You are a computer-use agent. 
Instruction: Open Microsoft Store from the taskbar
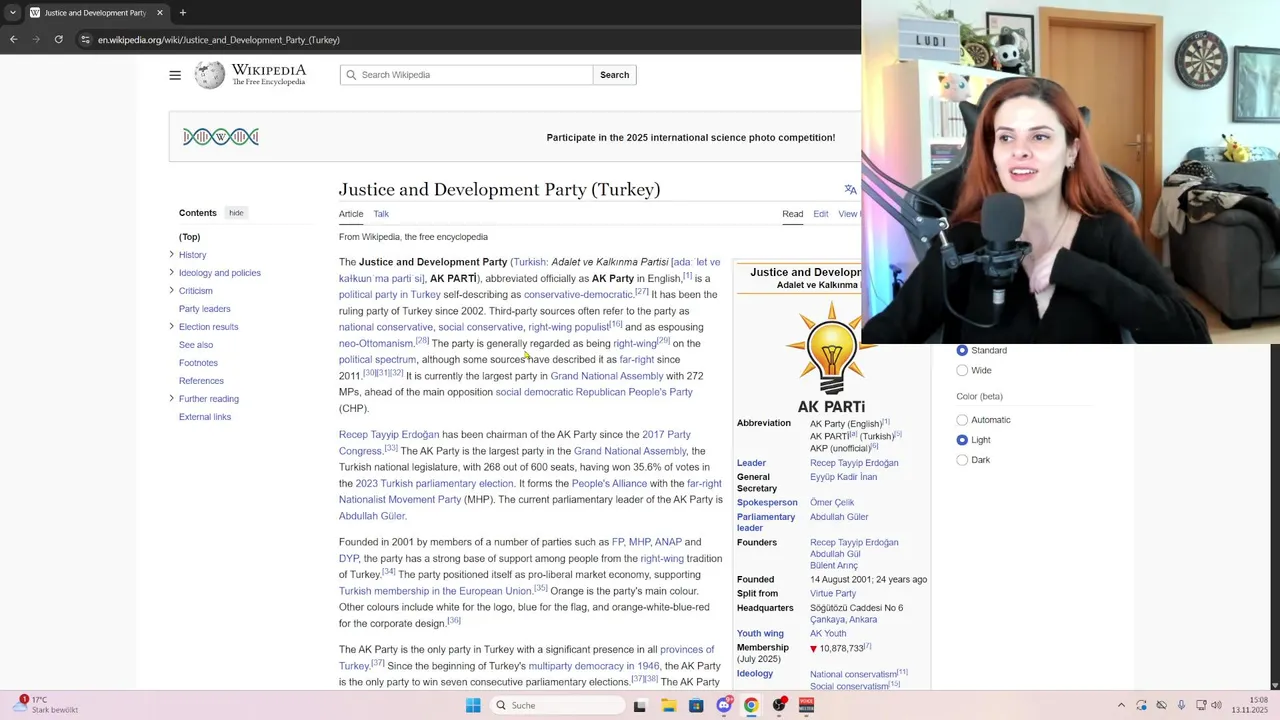696,705
